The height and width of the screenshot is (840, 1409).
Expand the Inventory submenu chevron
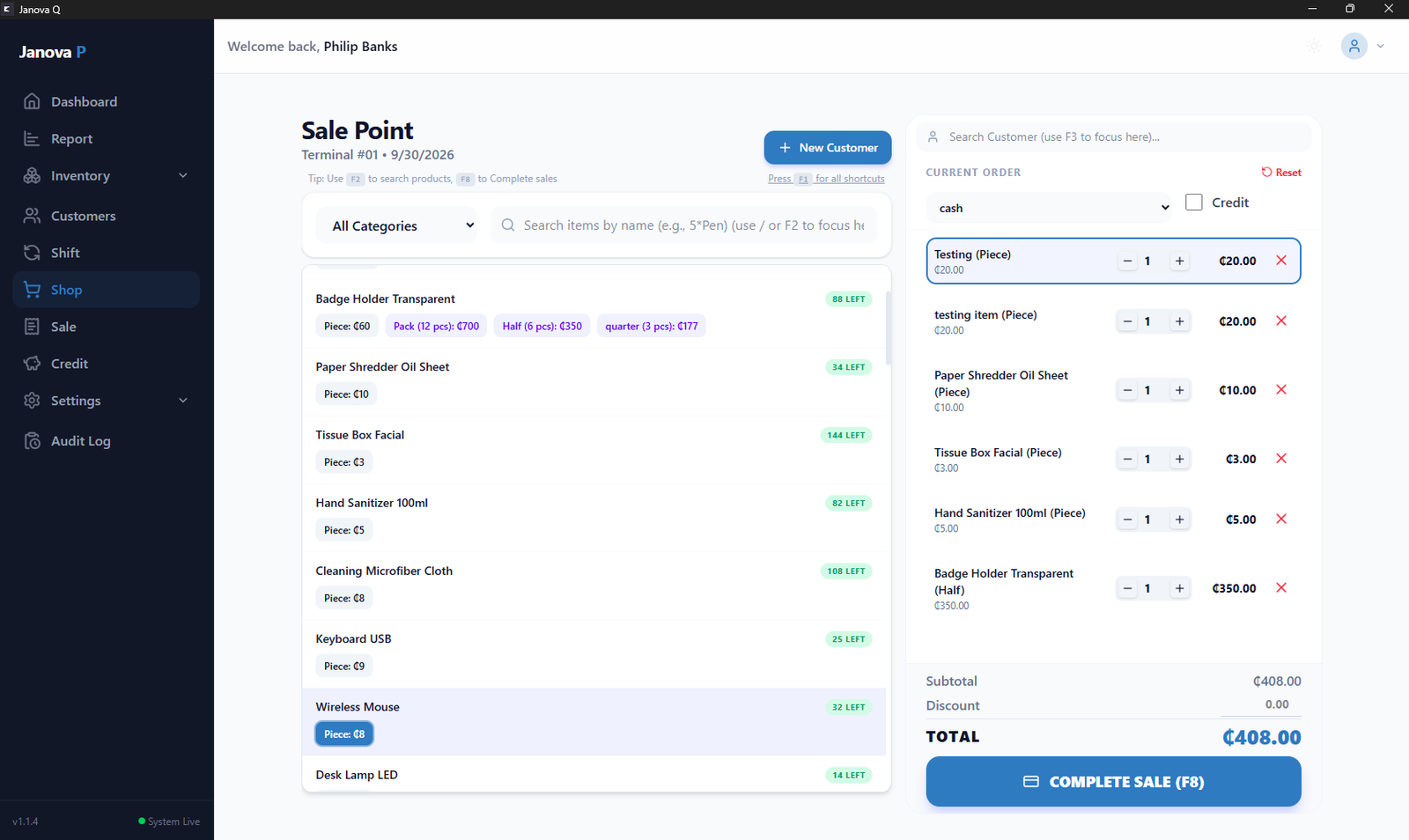(183, 176)
